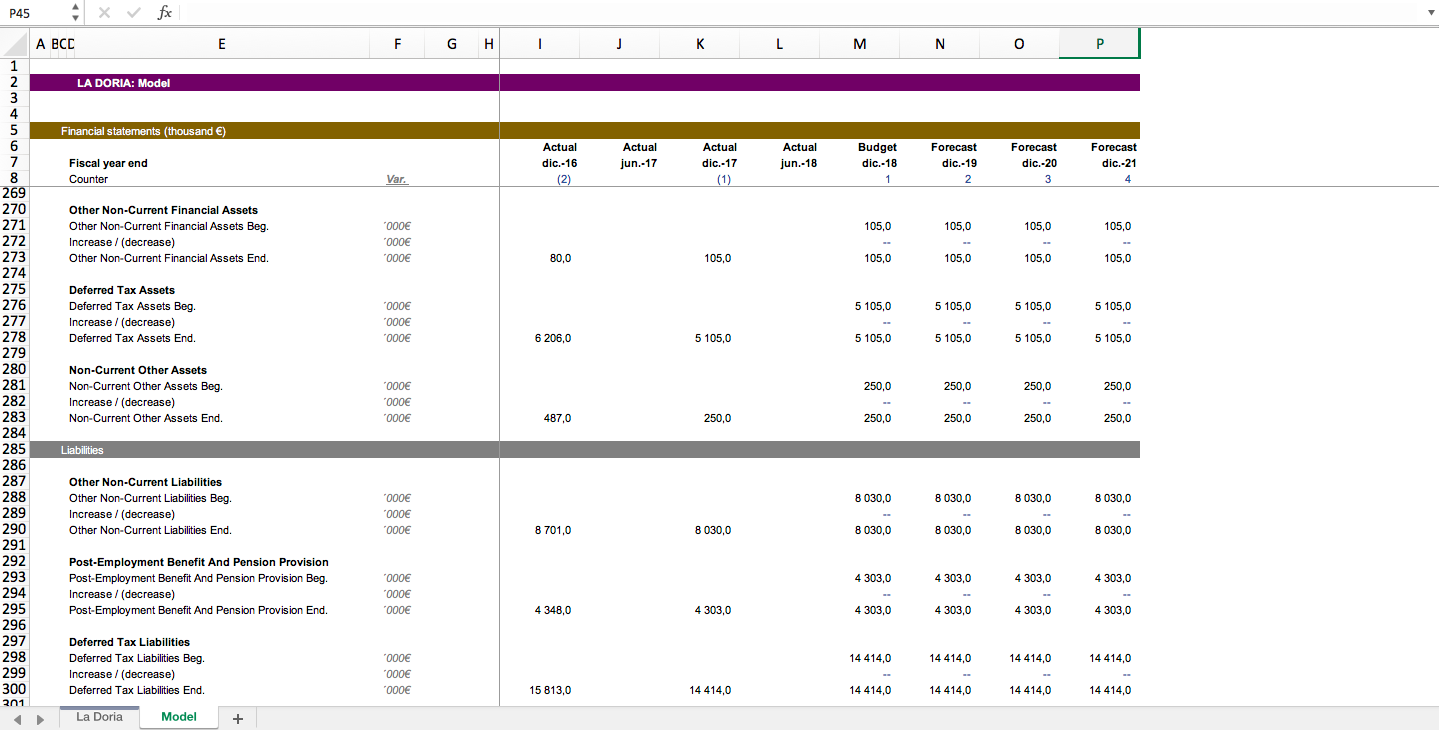Click Financial statements (thousand €) header cell

click(143, 131)
